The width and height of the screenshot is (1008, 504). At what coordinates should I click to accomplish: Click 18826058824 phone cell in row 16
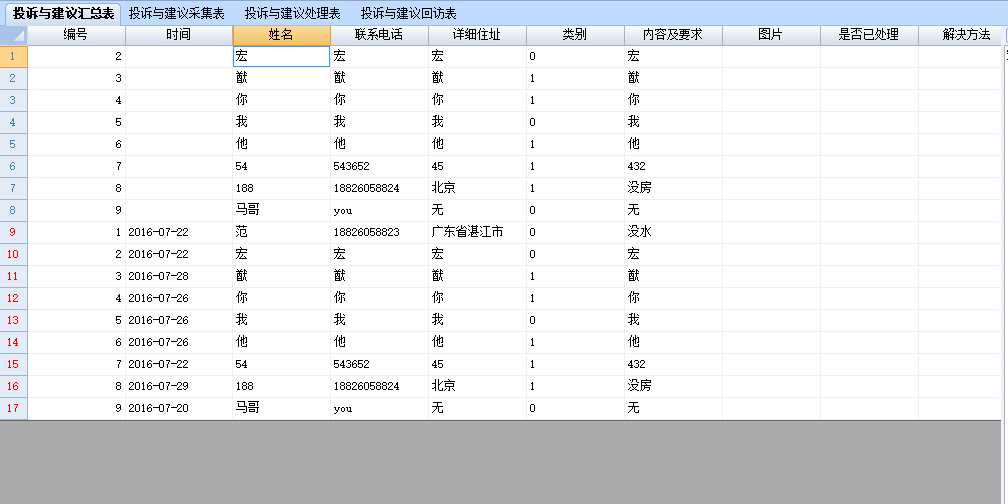[379, 386]
